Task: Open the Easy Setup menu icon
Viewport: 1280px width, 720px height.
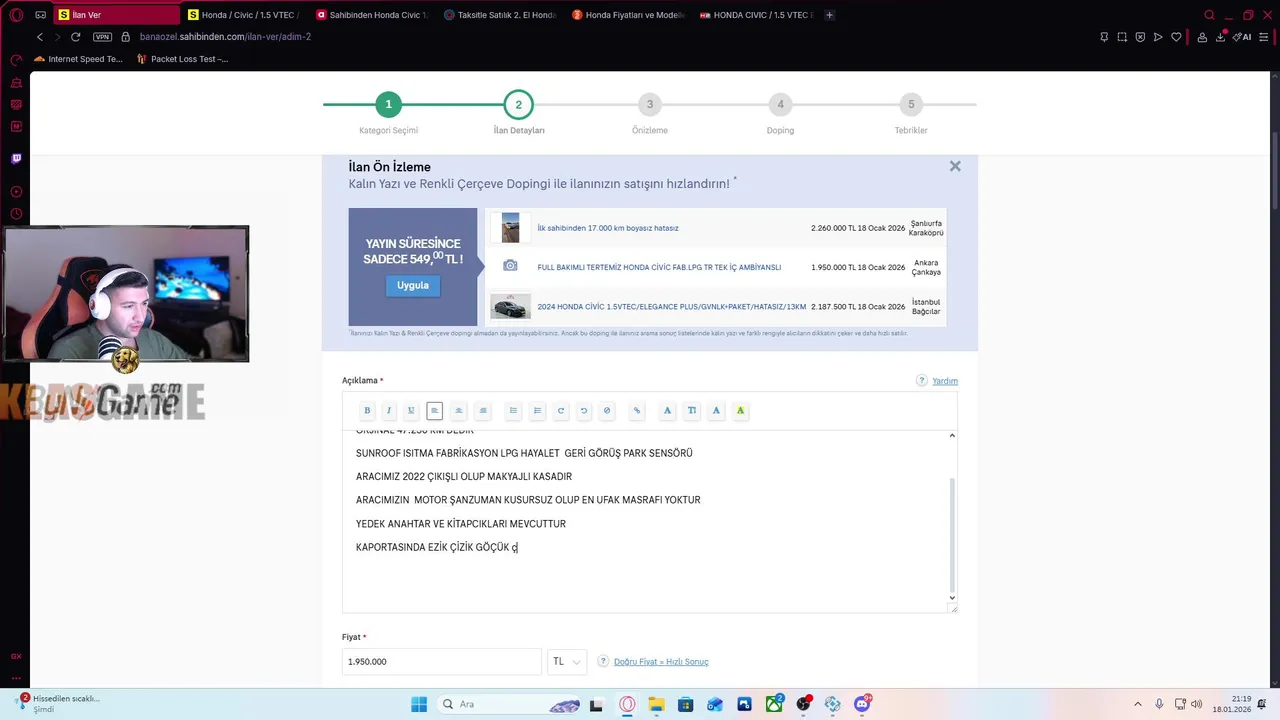Action: 1264,37
